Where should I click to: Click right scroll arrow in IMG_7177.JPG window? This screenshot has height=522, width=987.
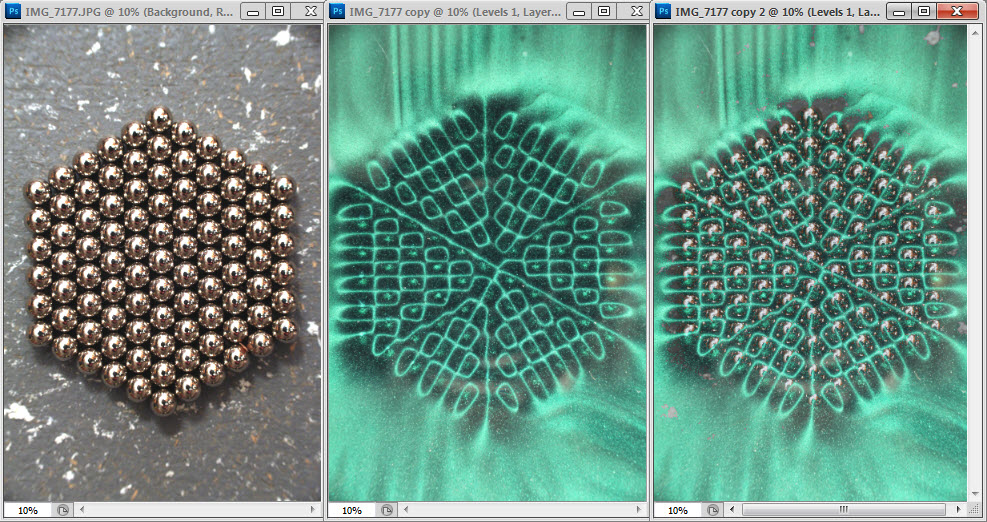(x=314, y=509)
